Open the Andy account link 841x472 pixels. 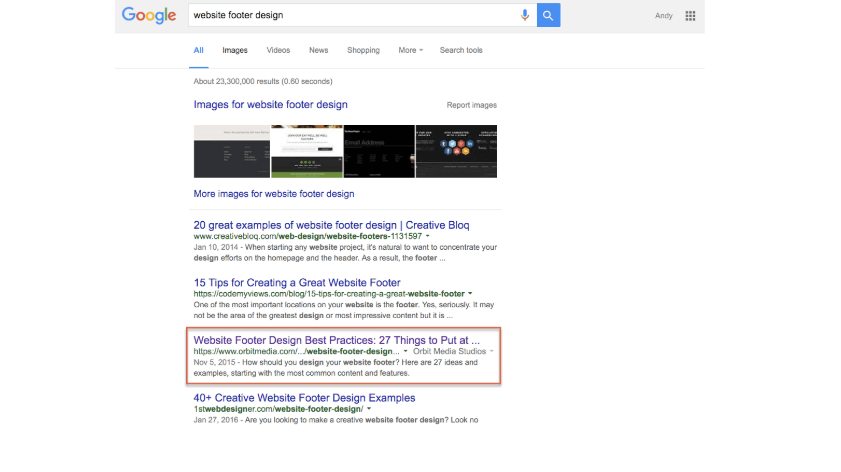663,16
